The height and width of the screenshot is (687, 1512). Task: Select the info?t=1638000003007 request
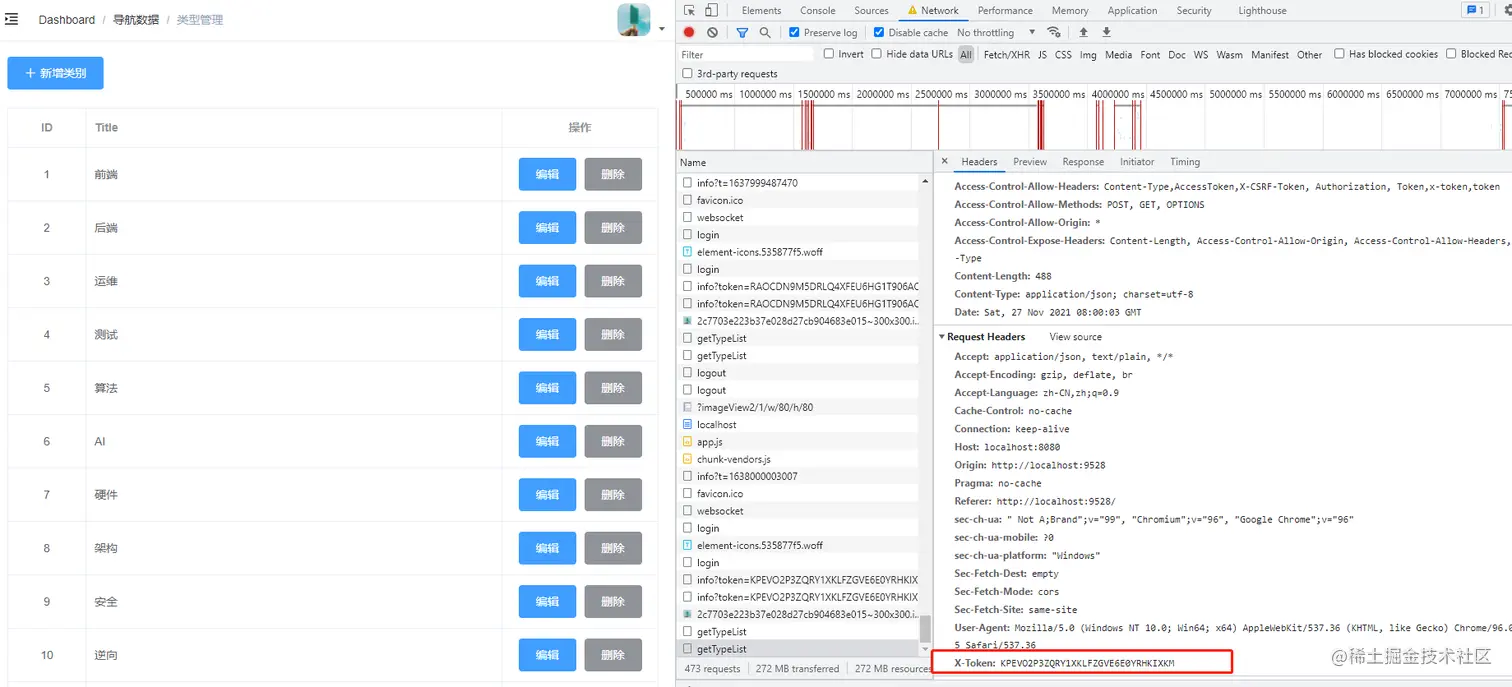[798, 476]
